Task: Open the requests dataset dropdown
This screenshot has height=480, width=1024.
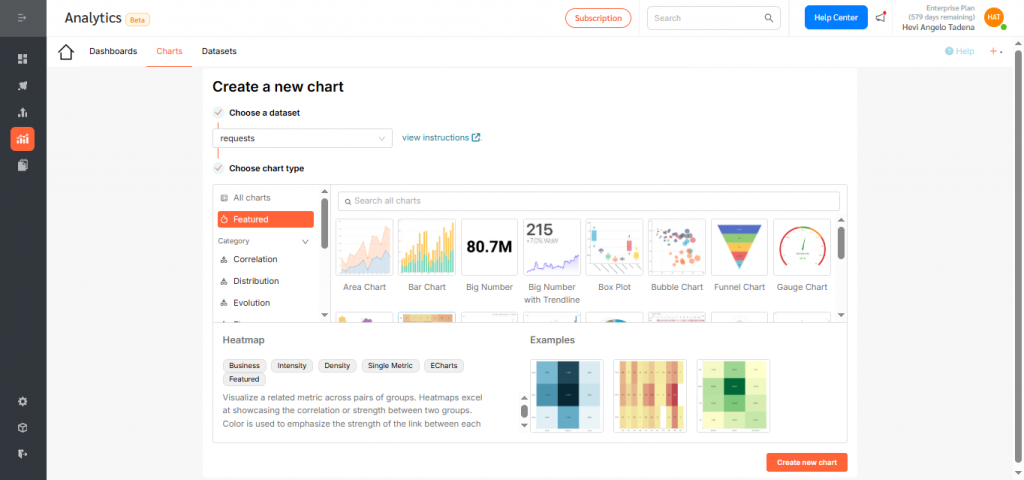Action: point(302,138)
